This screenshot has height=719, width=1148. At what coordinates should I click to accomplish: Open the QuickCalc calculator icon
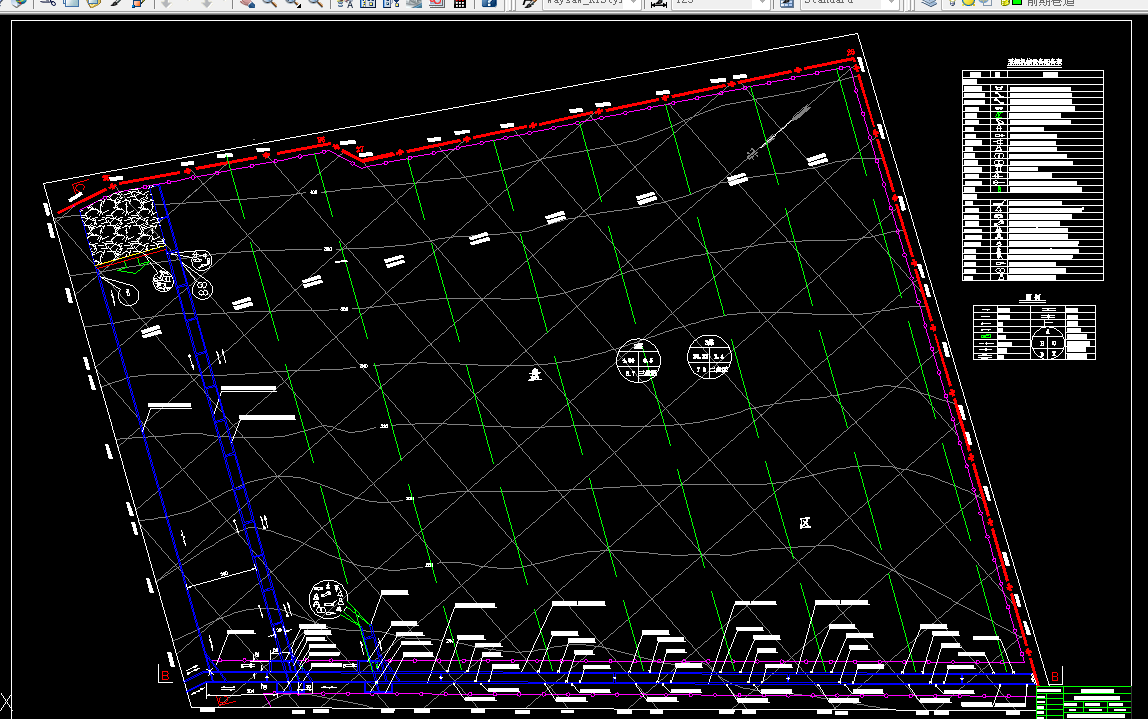point(460,3)
